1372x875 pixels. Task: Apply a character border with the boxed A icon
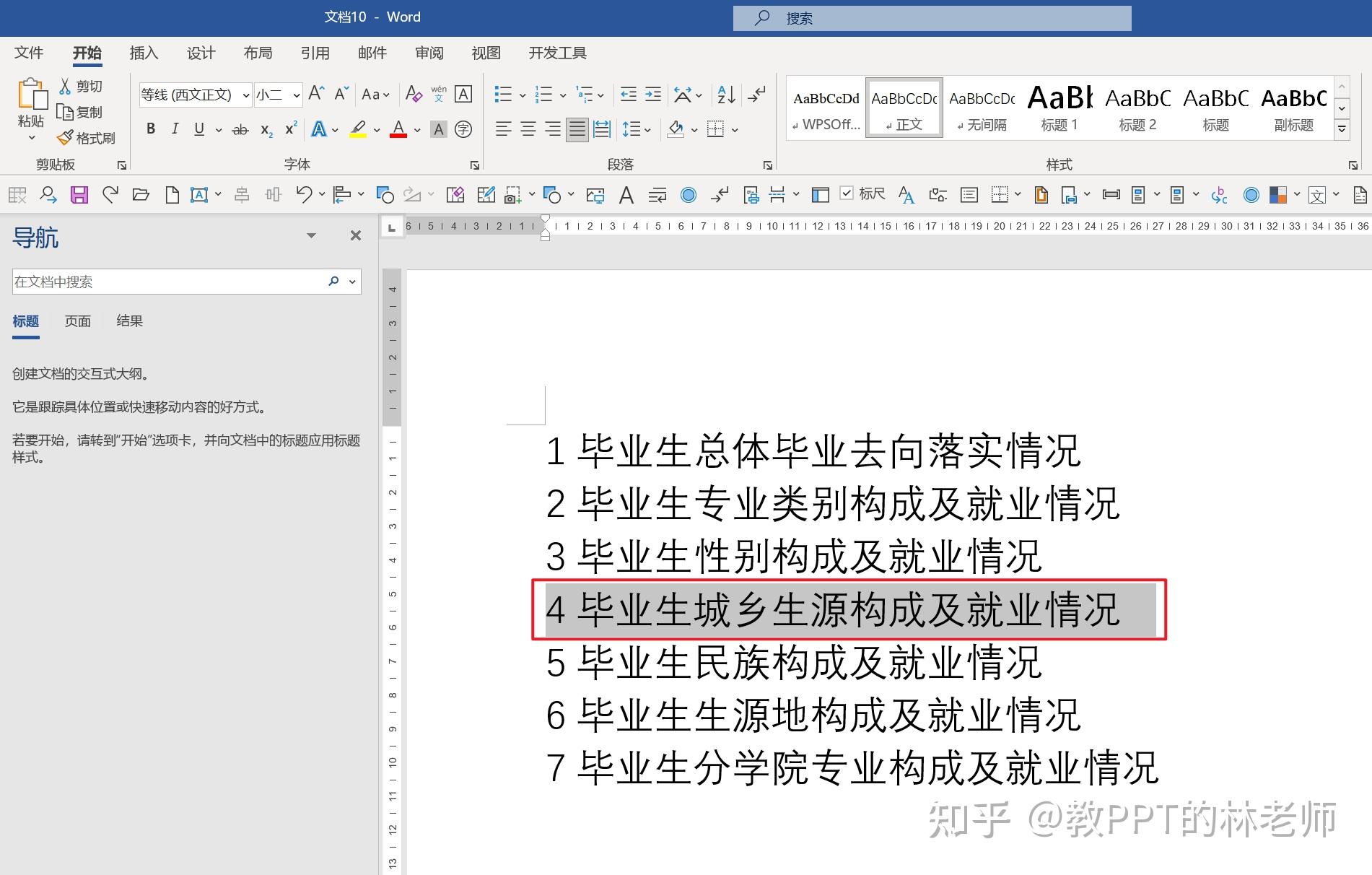click(463, 94)
